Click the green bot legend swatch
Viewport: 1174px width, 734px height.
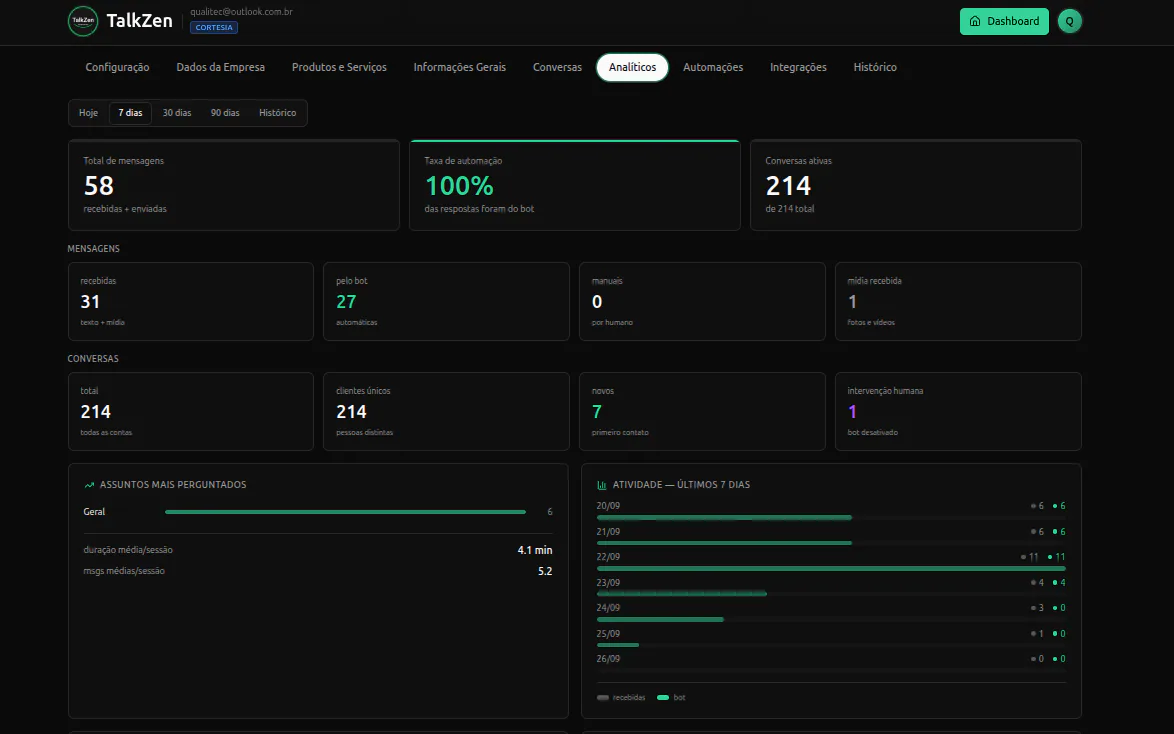coord(663,698)
